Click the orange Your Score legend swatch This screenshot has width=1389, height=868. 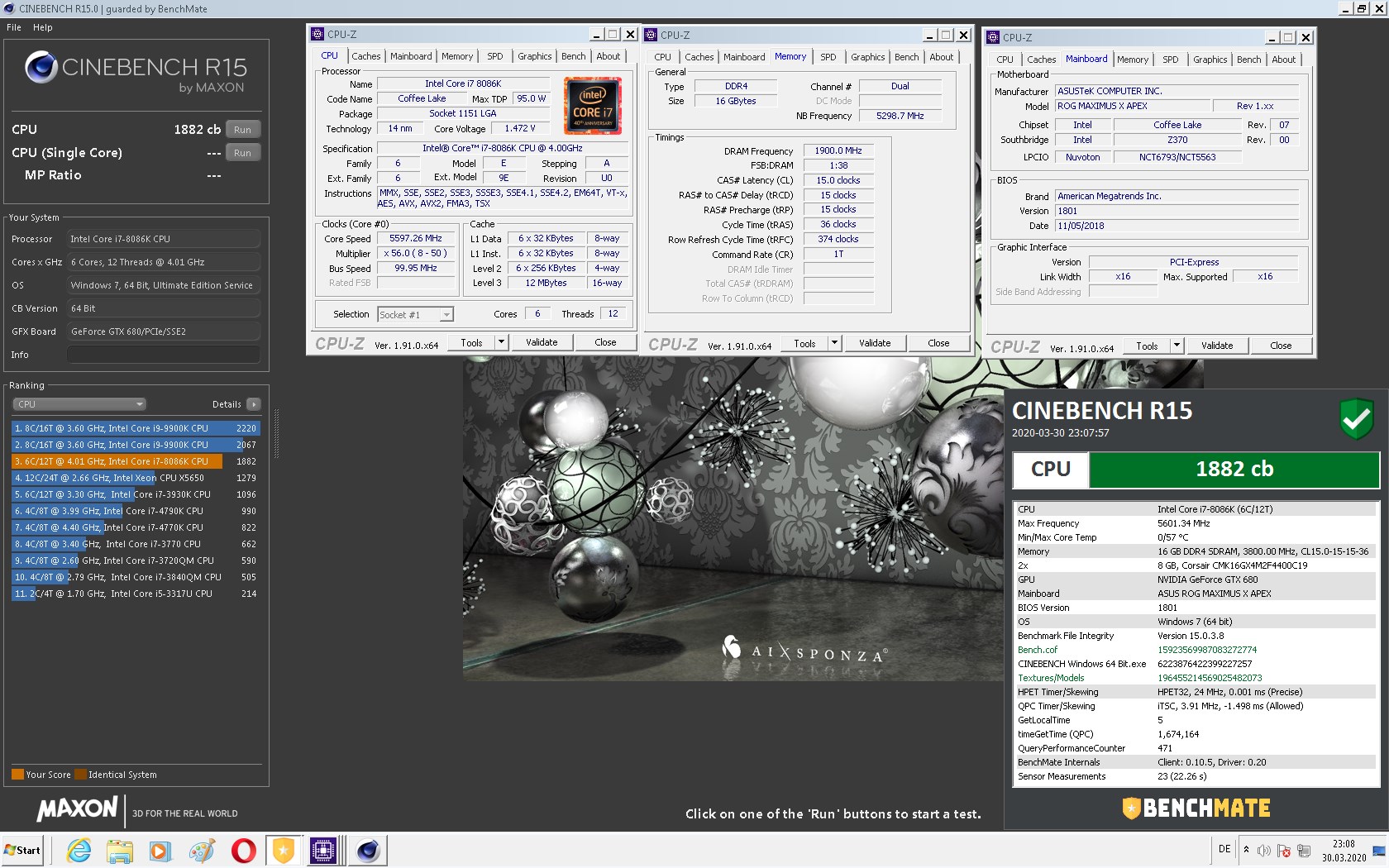point(17,775)
